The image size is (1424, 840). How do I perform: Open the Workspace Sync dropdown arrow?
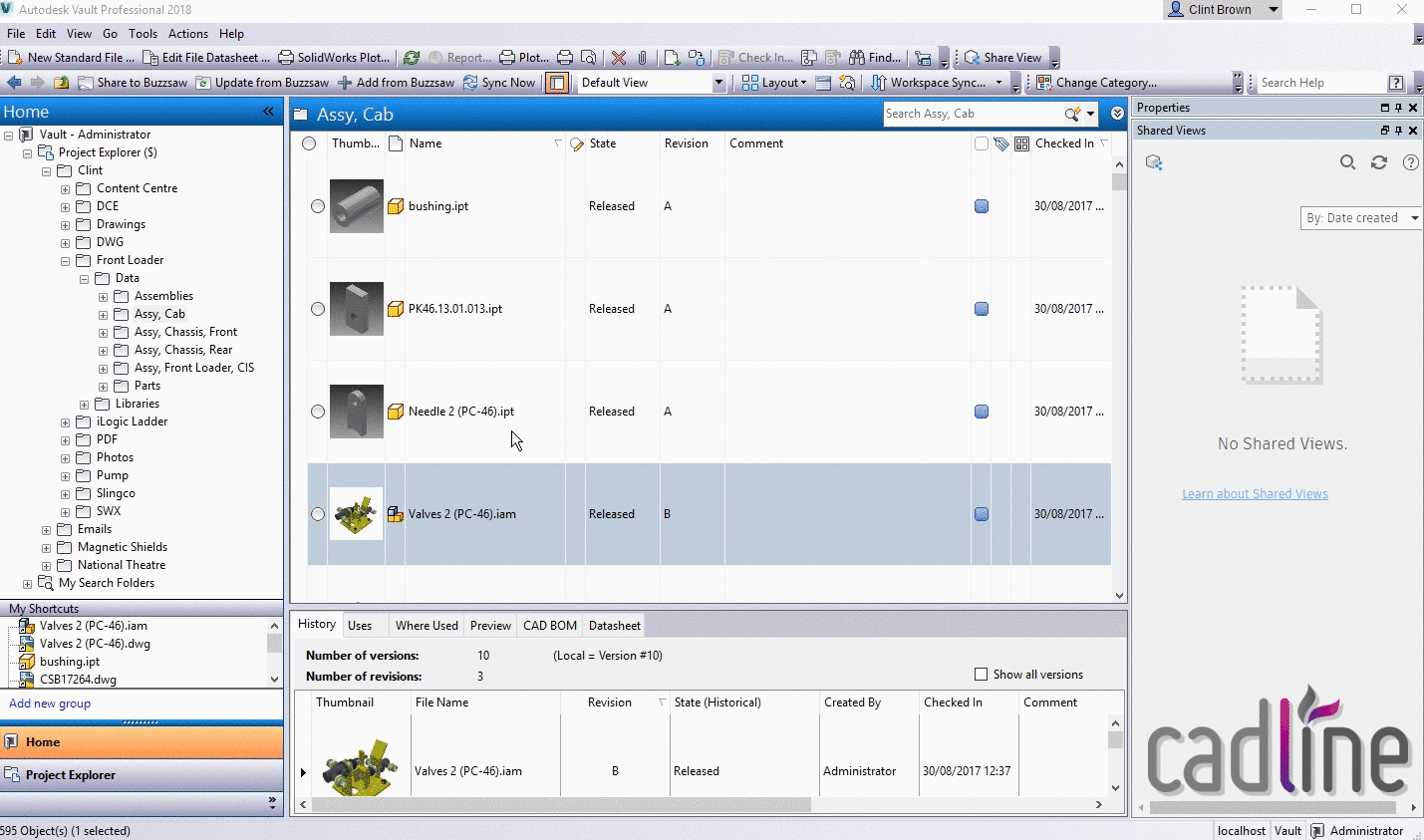998,83
